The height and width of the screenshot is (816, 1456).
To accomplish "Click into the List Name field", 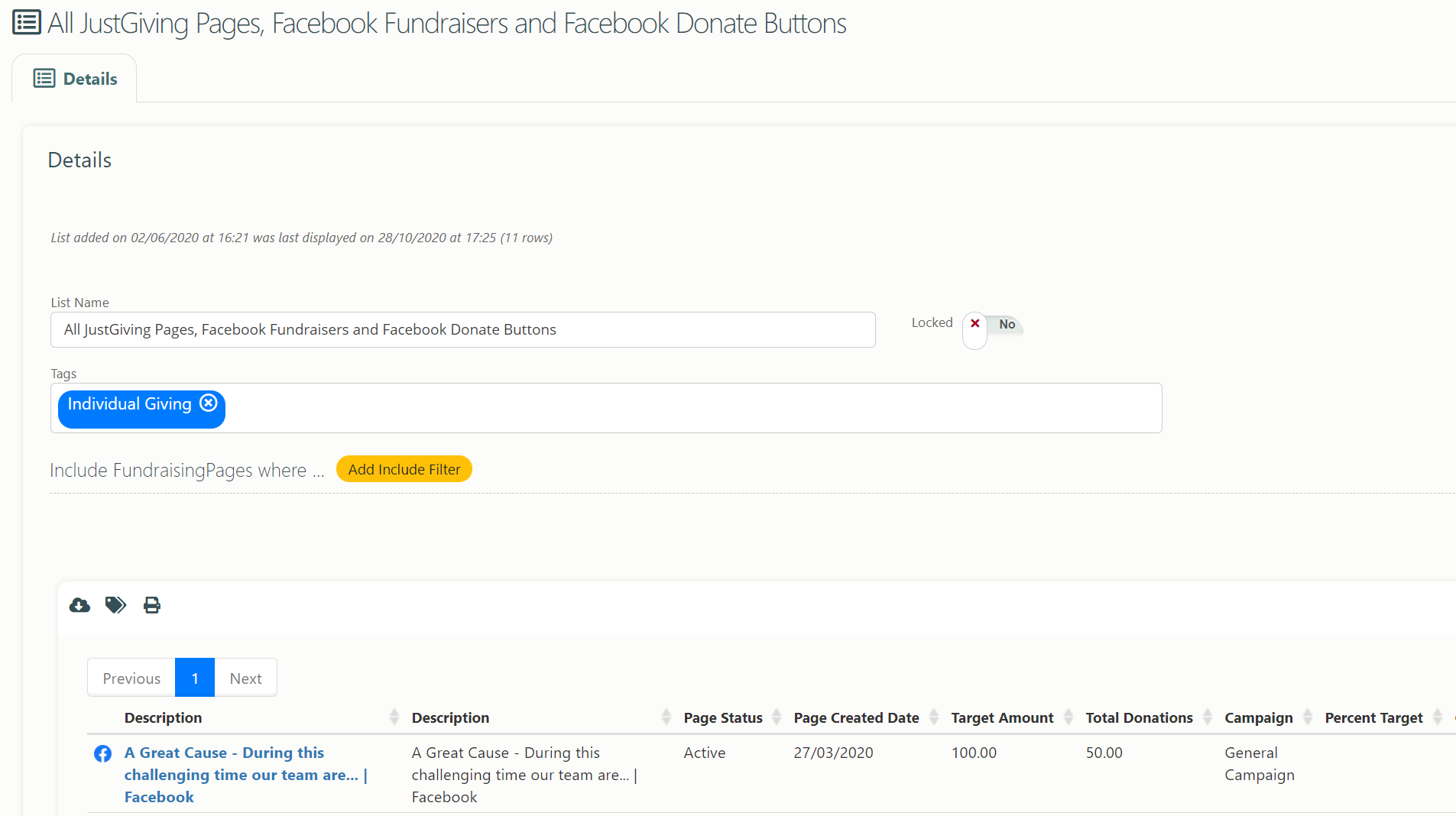I will click(463, 329).
